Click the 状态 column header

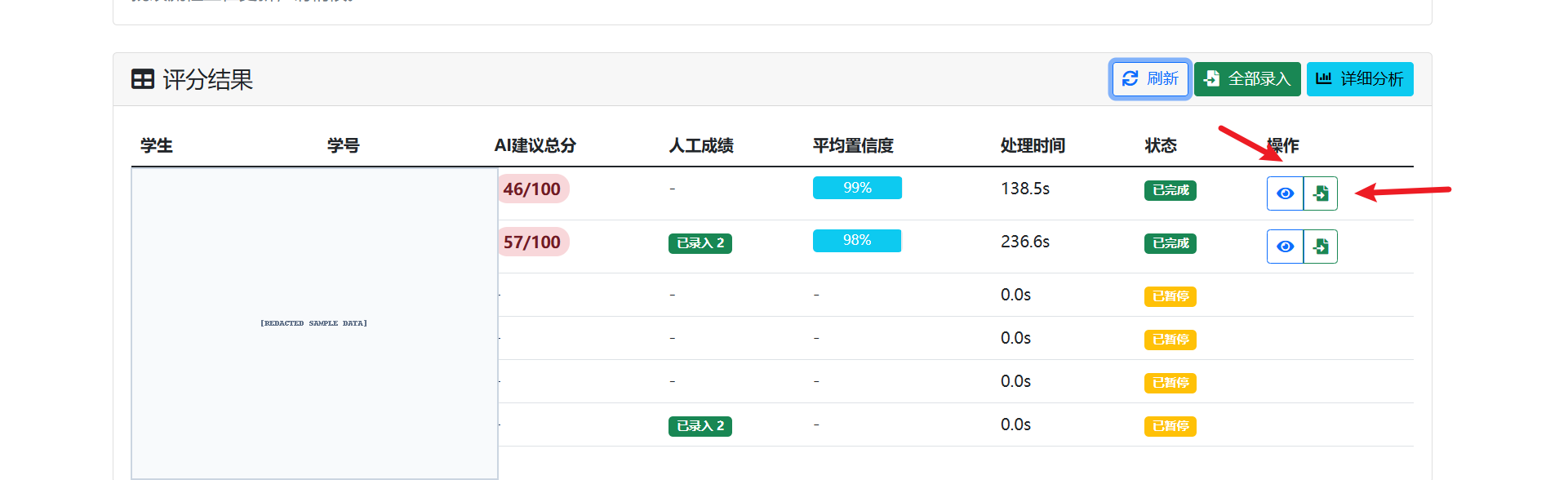1161,145
